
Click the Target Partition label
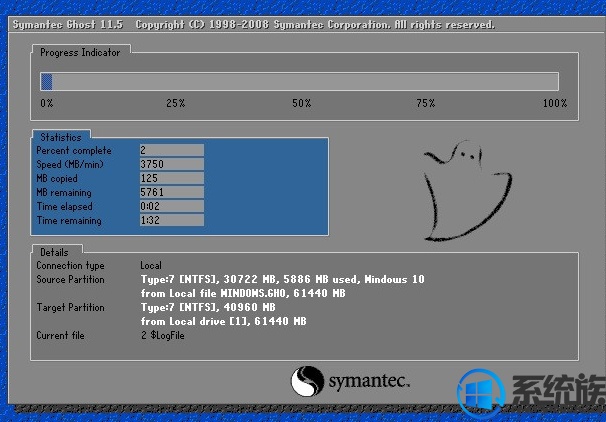point(71,308)
